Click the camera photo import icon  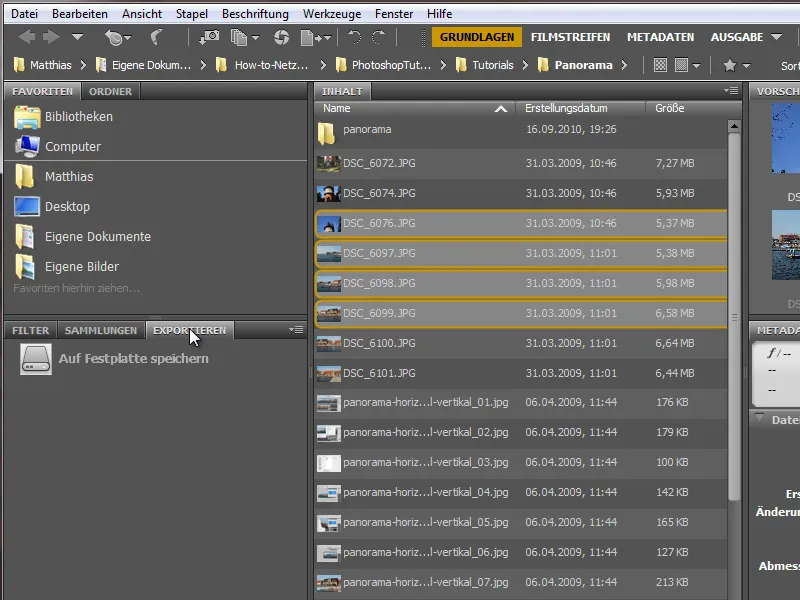(210, 38)
